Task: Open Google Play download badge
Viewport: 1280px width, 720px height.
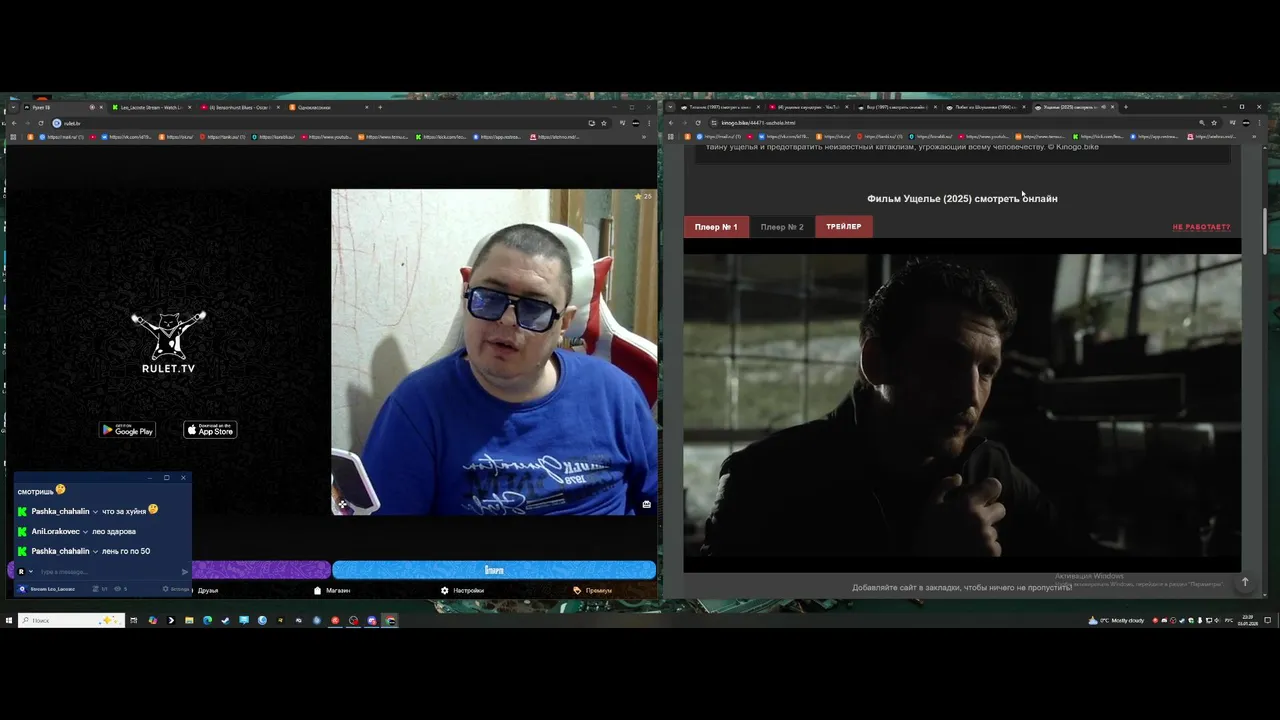Action: [x=127, y=430]
